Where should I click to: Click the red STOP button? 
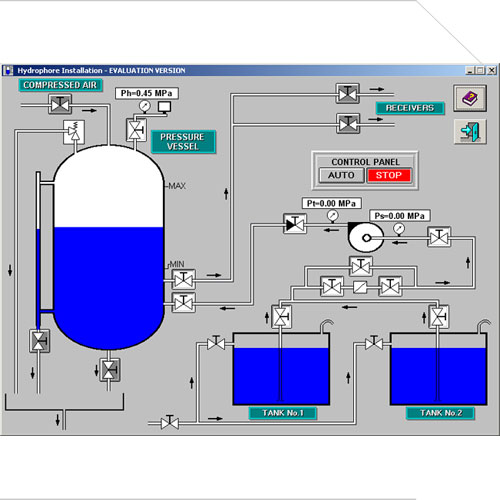click(x=389, y=175)
